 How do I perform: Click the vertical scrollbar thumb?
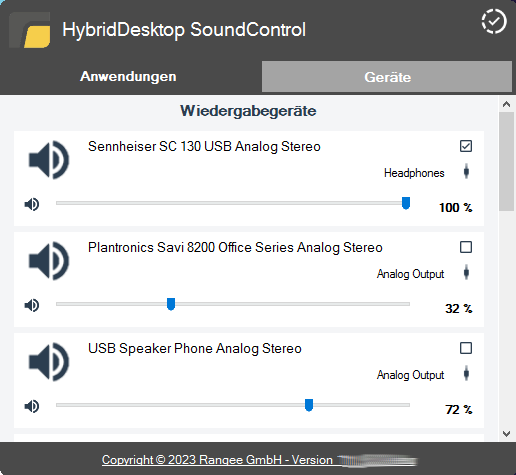(506, 161)
